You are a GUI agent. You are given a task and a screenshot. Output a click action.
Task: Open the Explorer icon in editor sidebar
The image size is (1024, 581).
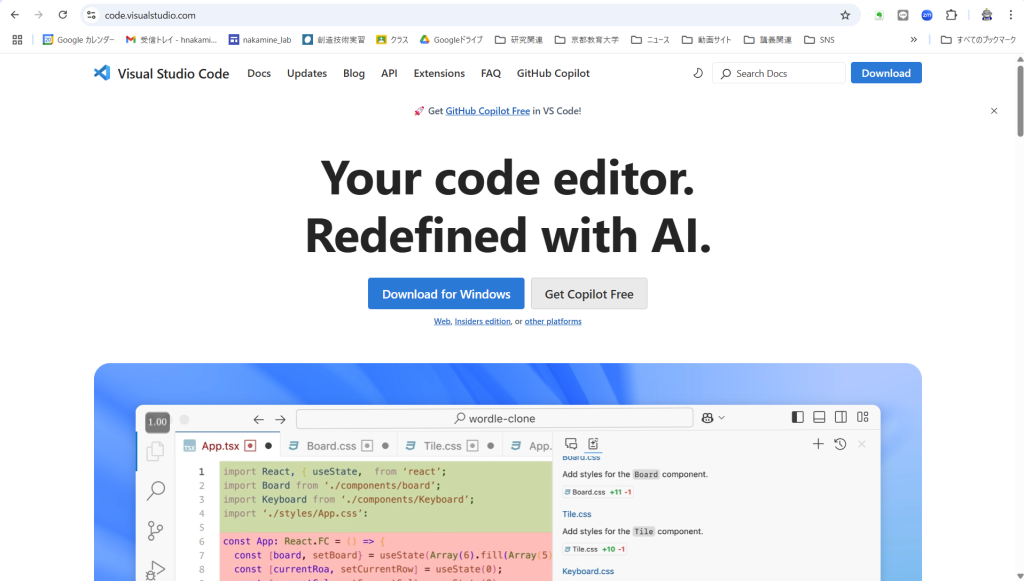coord(155,452)
